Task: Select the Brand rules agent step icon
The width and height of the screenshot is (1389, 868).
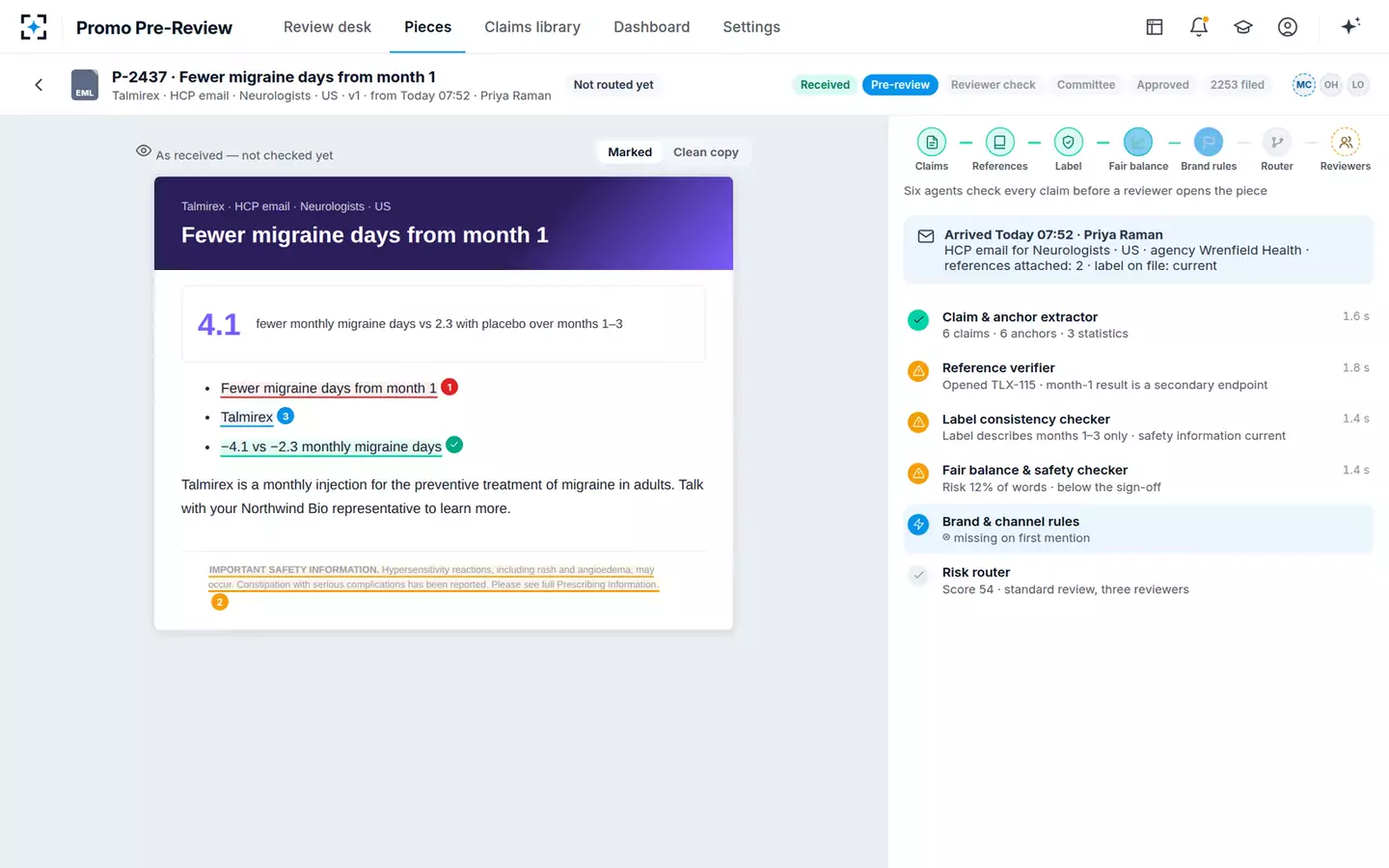Action: coord(1209,142)
